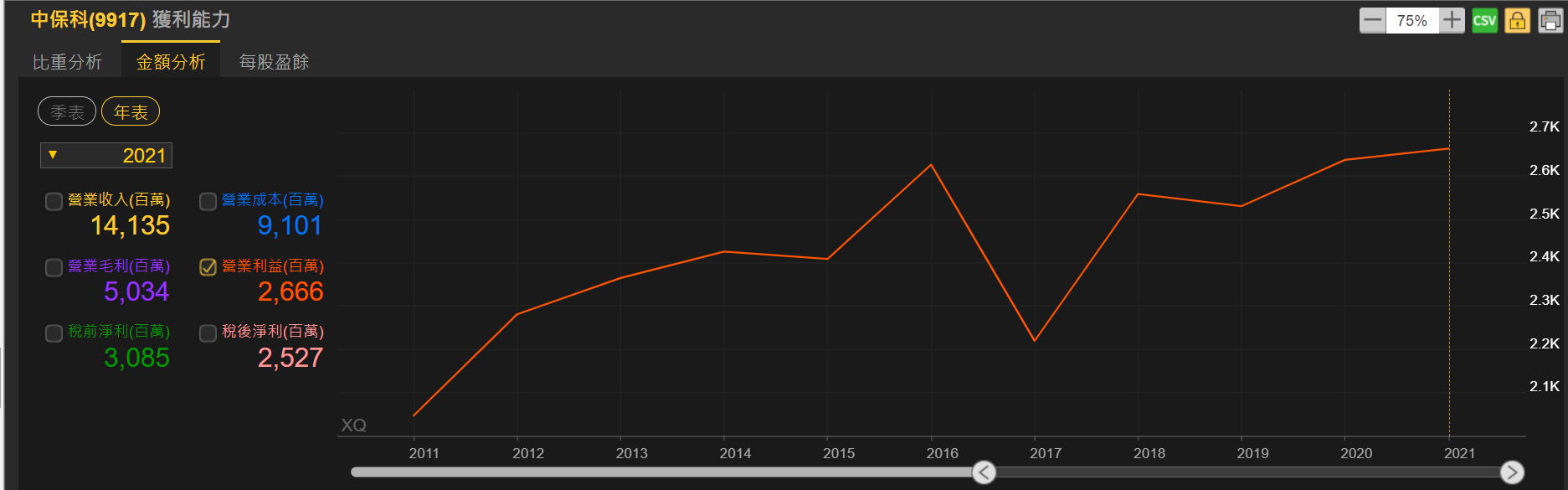Image resolution: width=1568 pixels, height=490 pixels.
Task: Click the 2016 peak on the chart line
Action: pos(931,165)
